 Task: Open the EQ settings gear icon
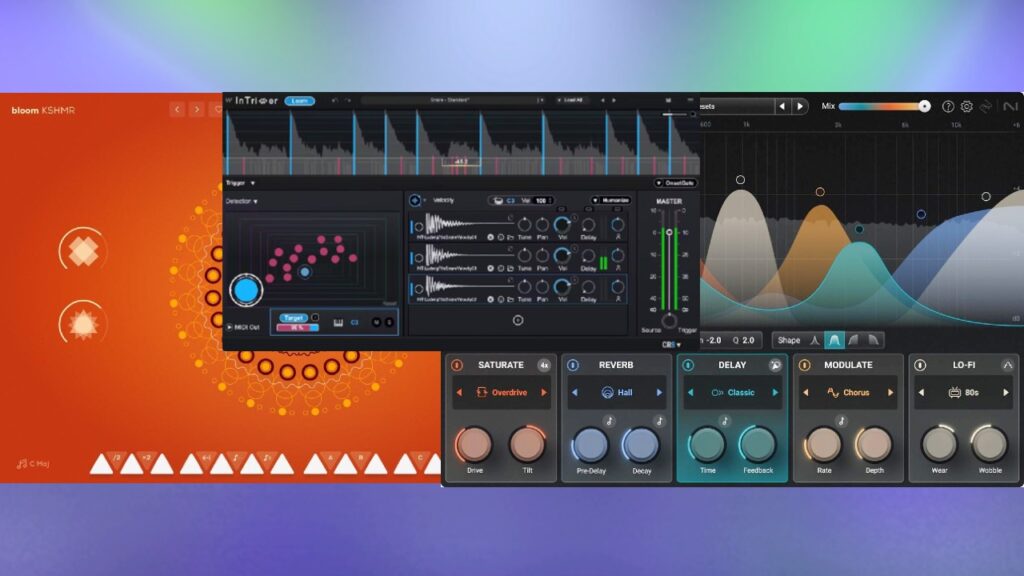click(x=967, y=106)
